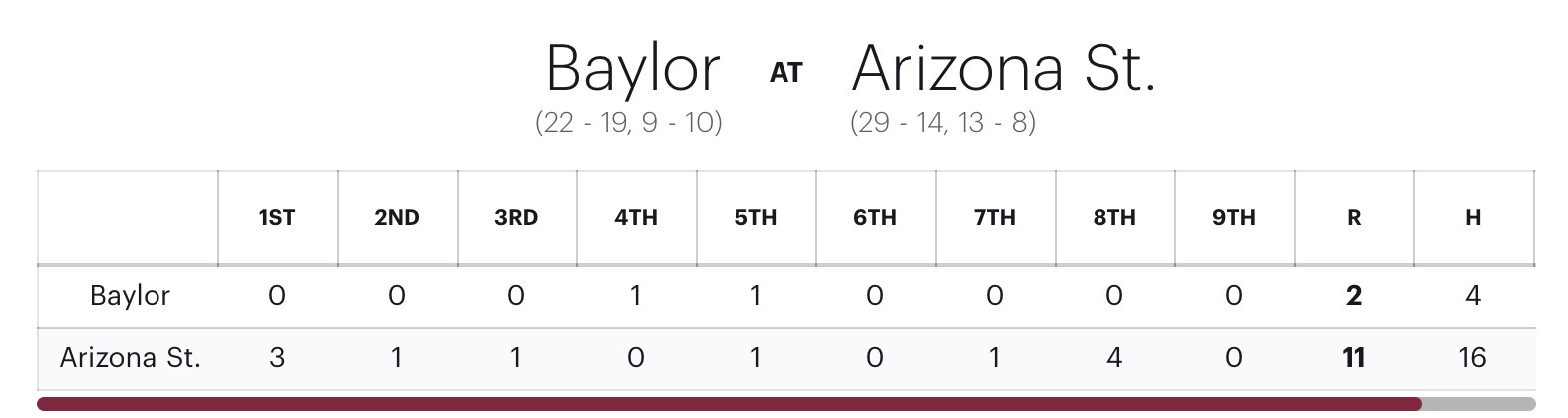Click Arizona St.'s total runs value 11
Image resolution: width=1568 pixels, height=418 pixels.
pyautogui.click(x=1354, y=357)
